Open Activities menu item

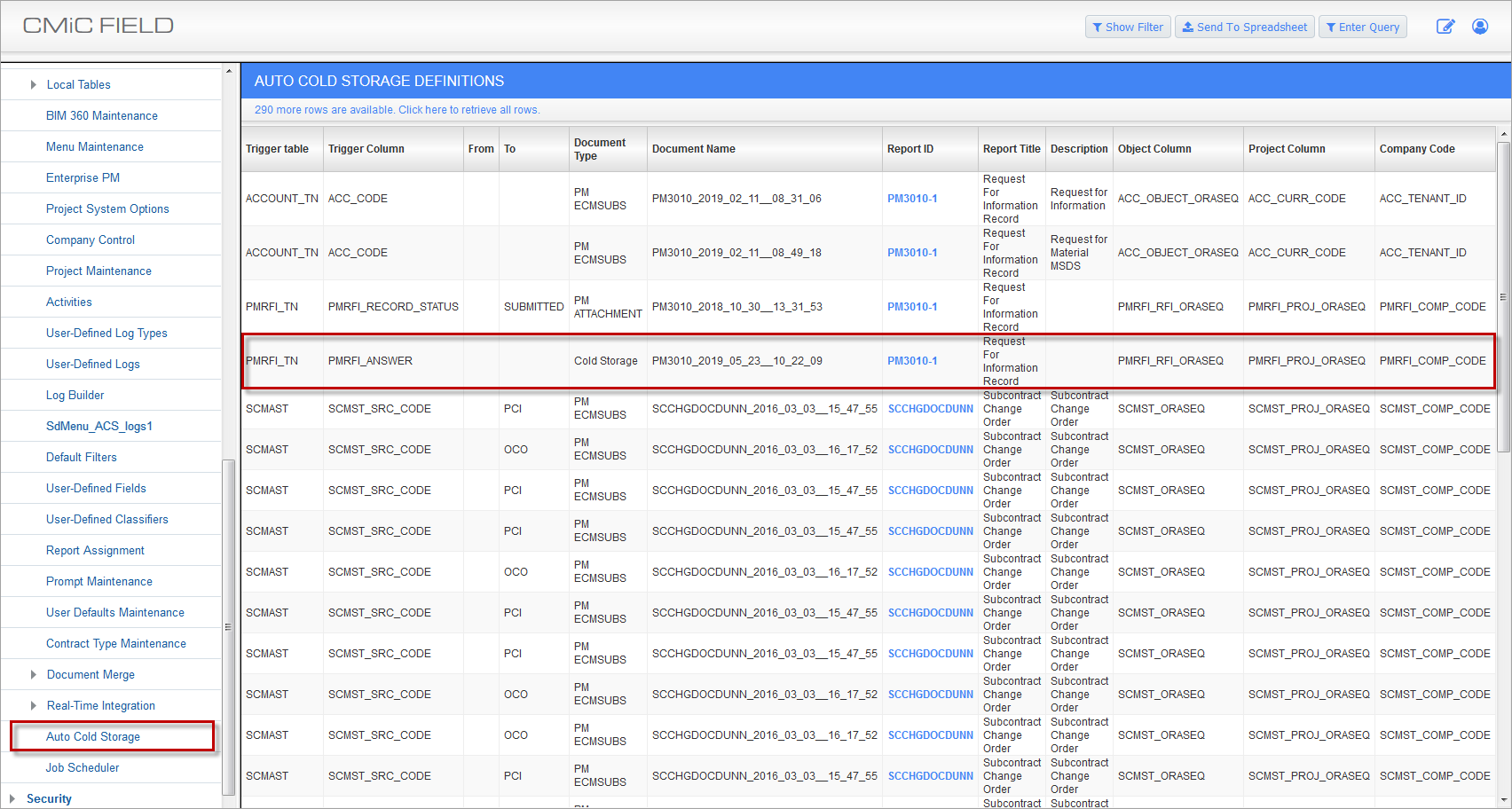tap(69, 302)
